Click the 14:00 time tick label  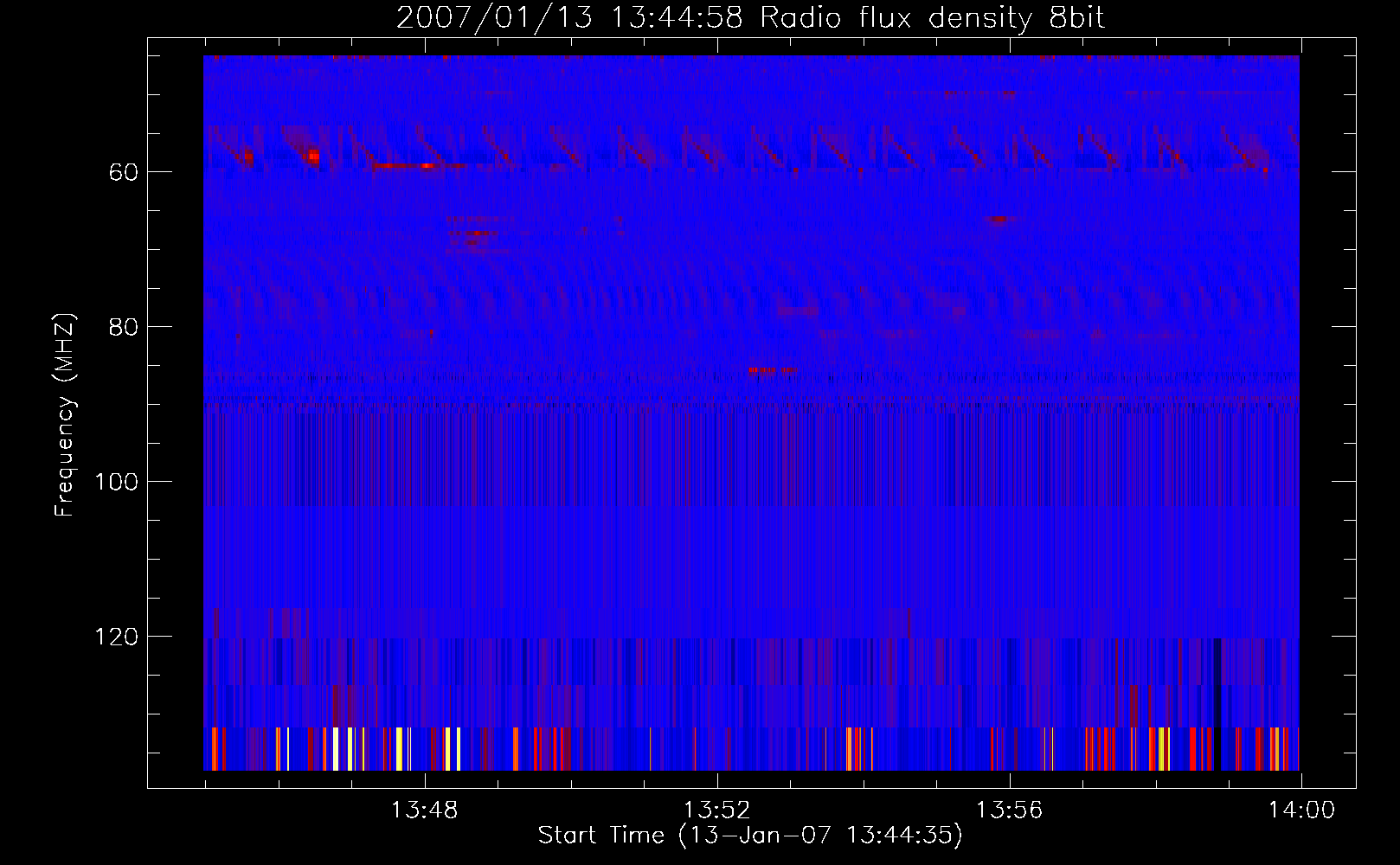1301,811
